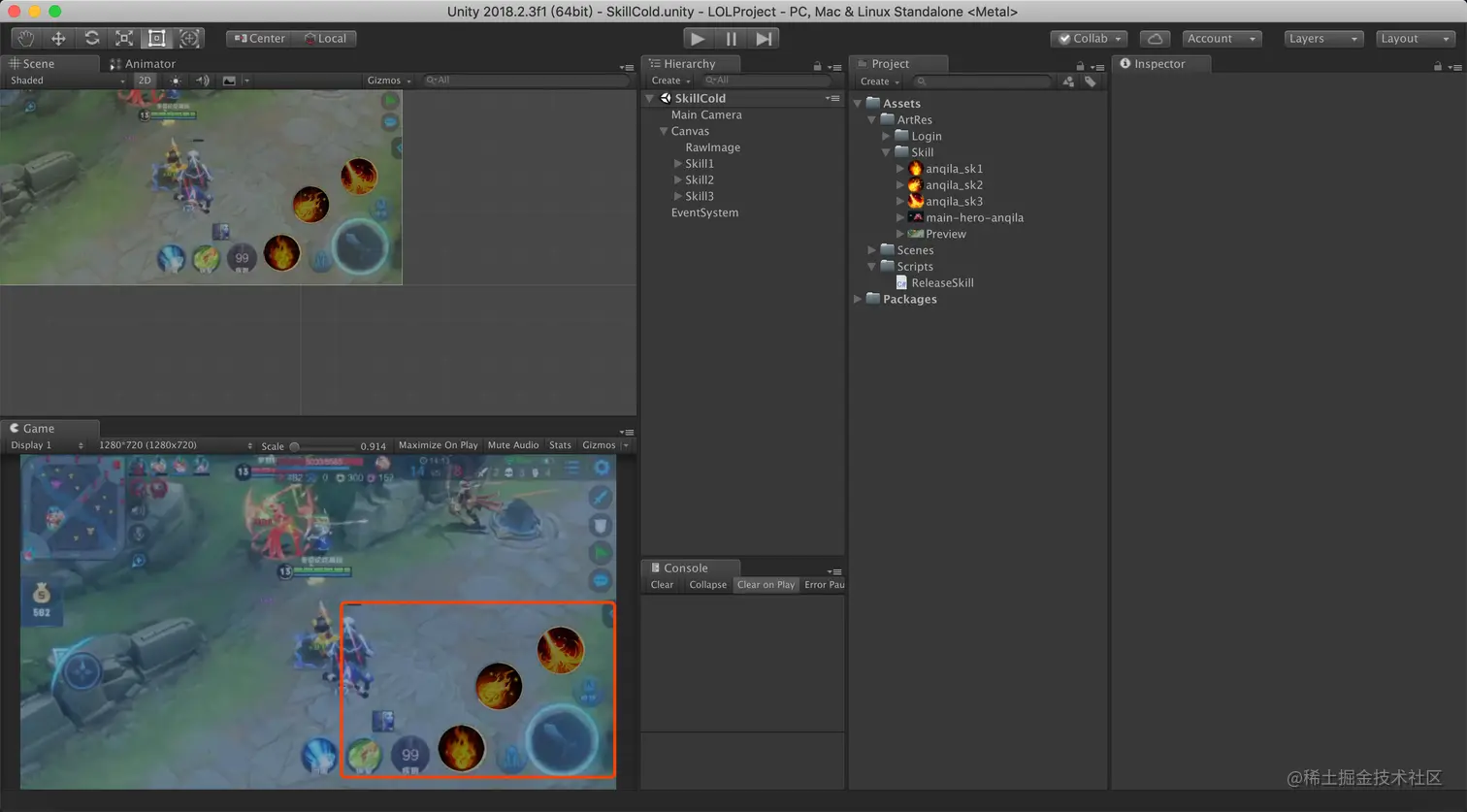Select anqila_sk3 sprite asset
This screenshot has height=812, width=1467.
[x=954, y=202]
